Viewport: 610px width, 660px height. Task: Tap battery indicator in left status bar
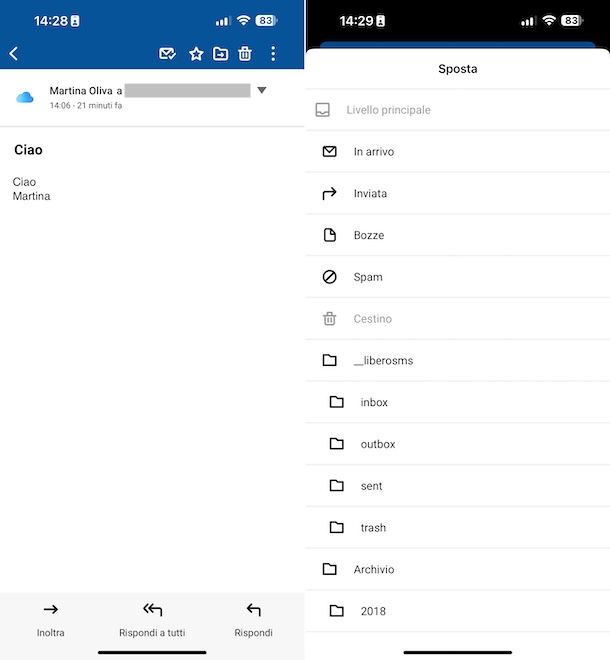pos(266,21)
